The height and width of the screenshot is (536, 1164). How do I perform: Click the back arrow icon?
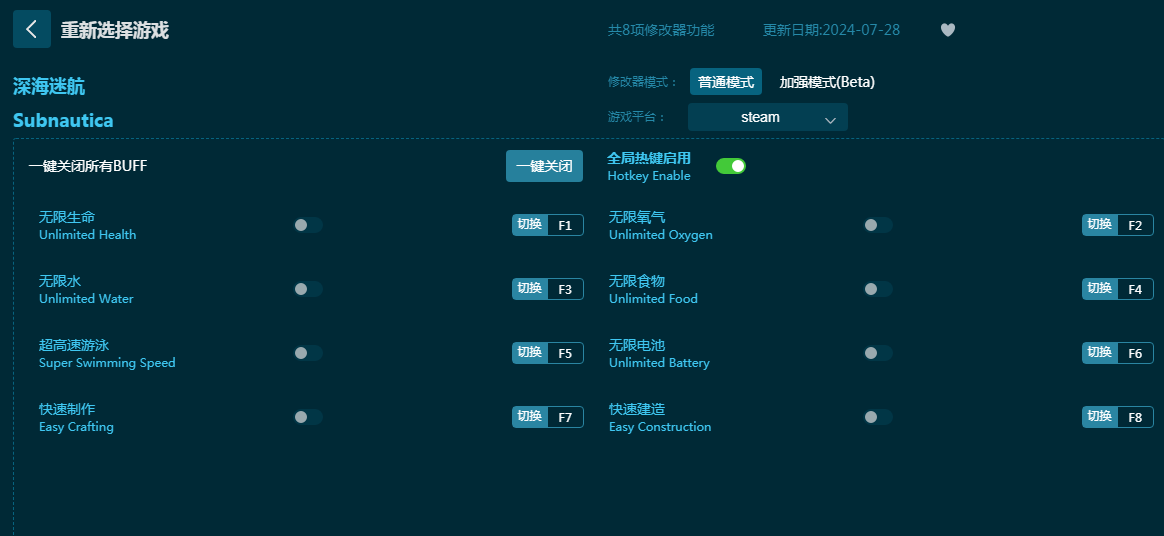(31, 30)
